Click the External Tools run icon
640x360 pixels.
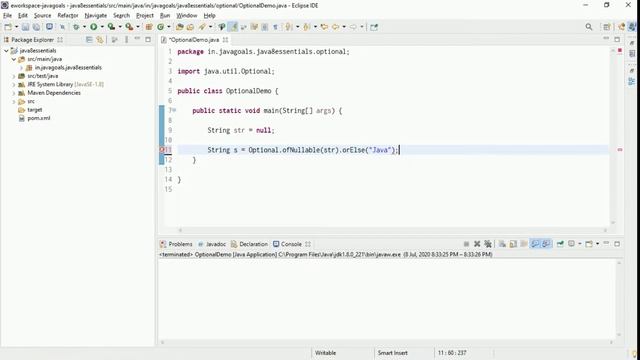(129, 27)
